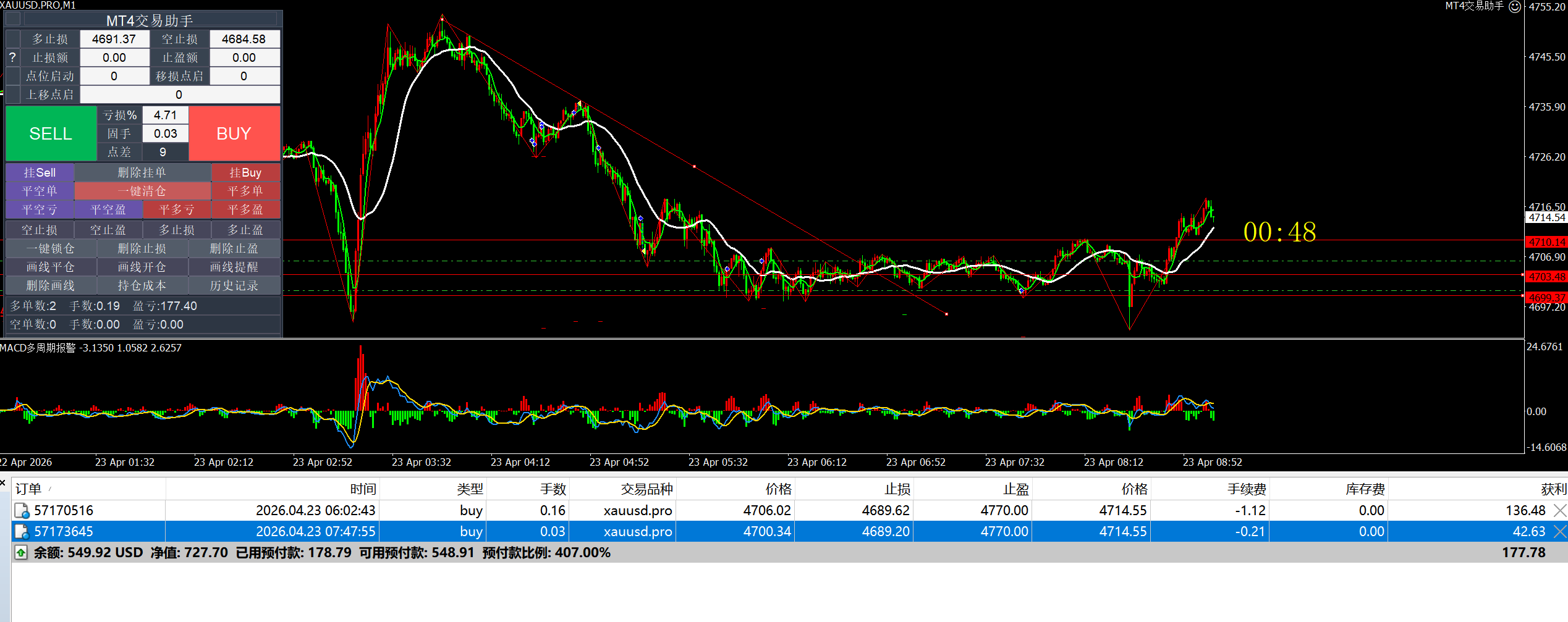Click the 多止盈 button
1568x622 pixels.
coord(246,230)
